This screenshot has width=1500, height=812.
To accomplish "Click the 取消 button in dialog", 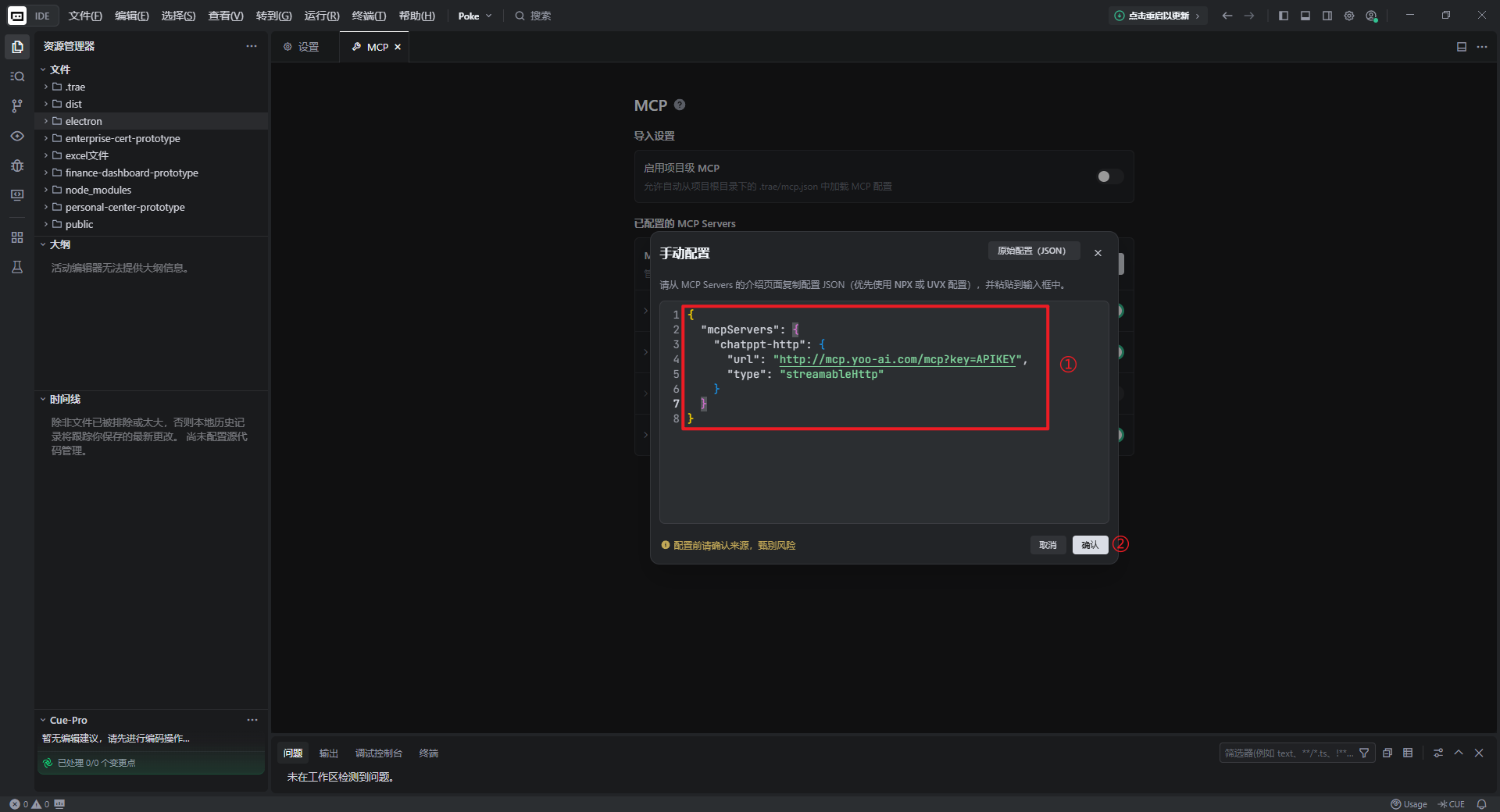I will point(1048,545).
